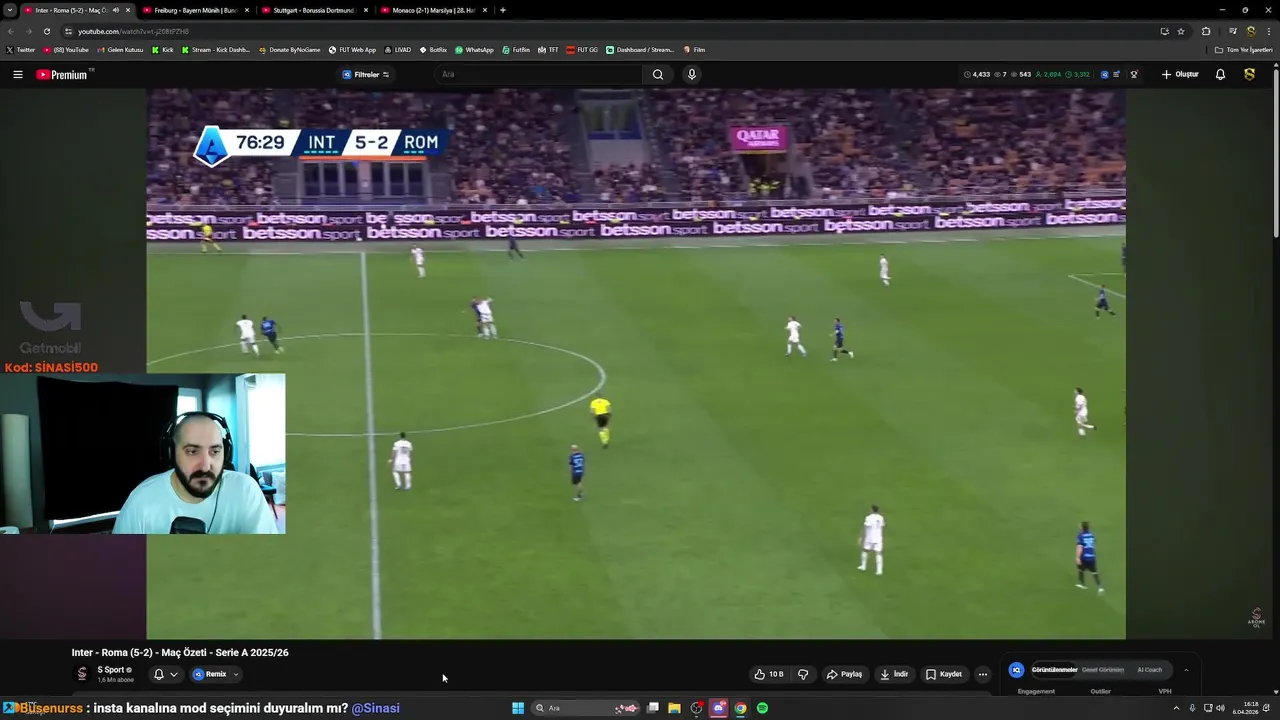The width and height of the screenshot is (1280, 720).
Task: Open the FutBin bookmark
Action: tap(516, 50)
